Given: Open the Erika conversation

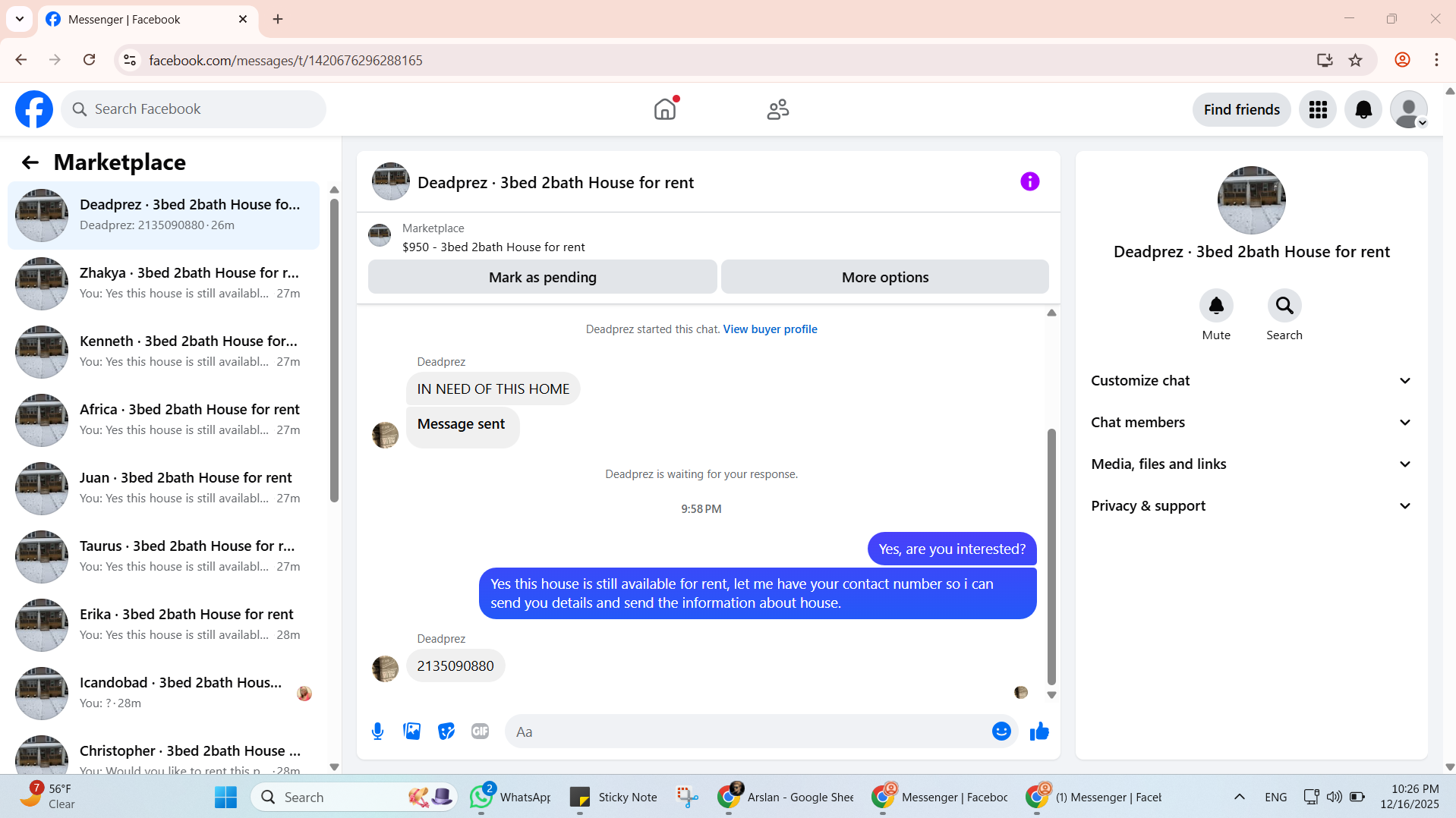Looking at the screenshot, I should [163, 625].
